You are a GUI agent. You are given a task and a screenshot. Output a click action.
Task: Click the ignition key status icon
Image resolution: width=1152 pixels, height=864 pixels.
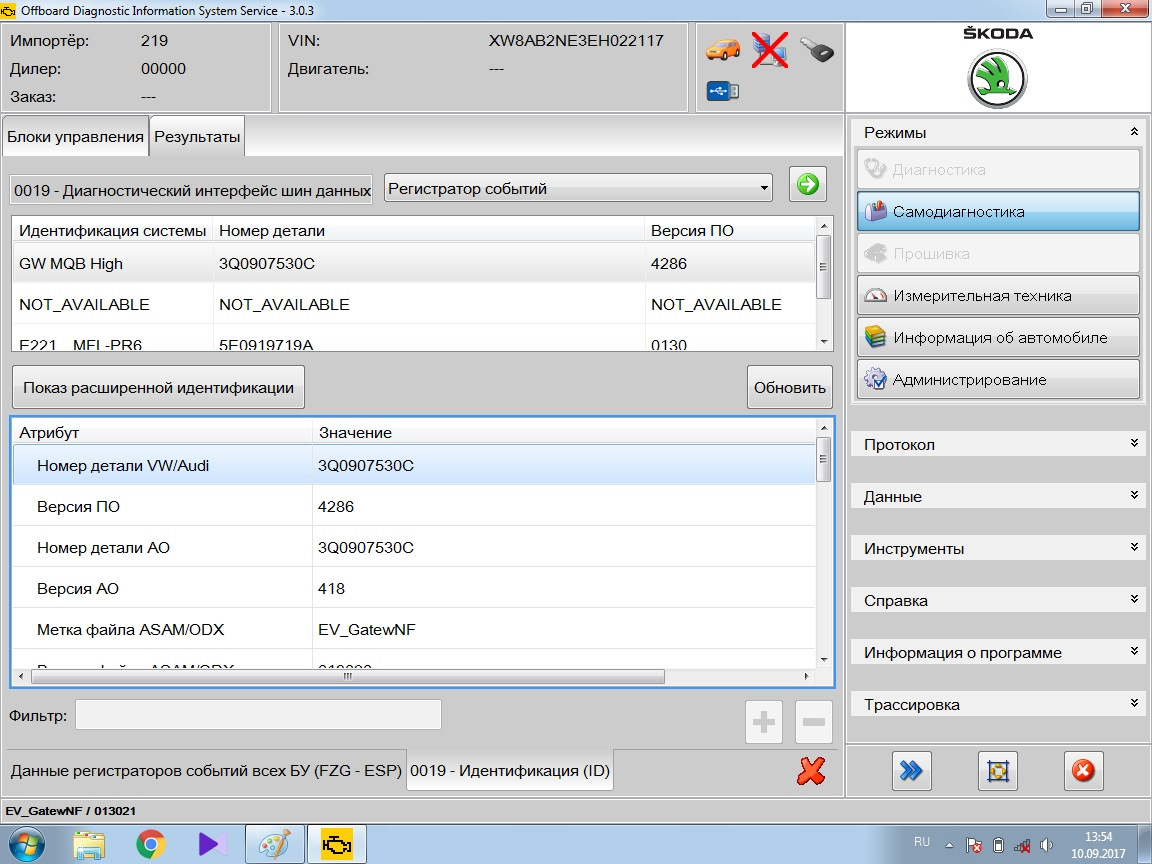tap(816, 50)
